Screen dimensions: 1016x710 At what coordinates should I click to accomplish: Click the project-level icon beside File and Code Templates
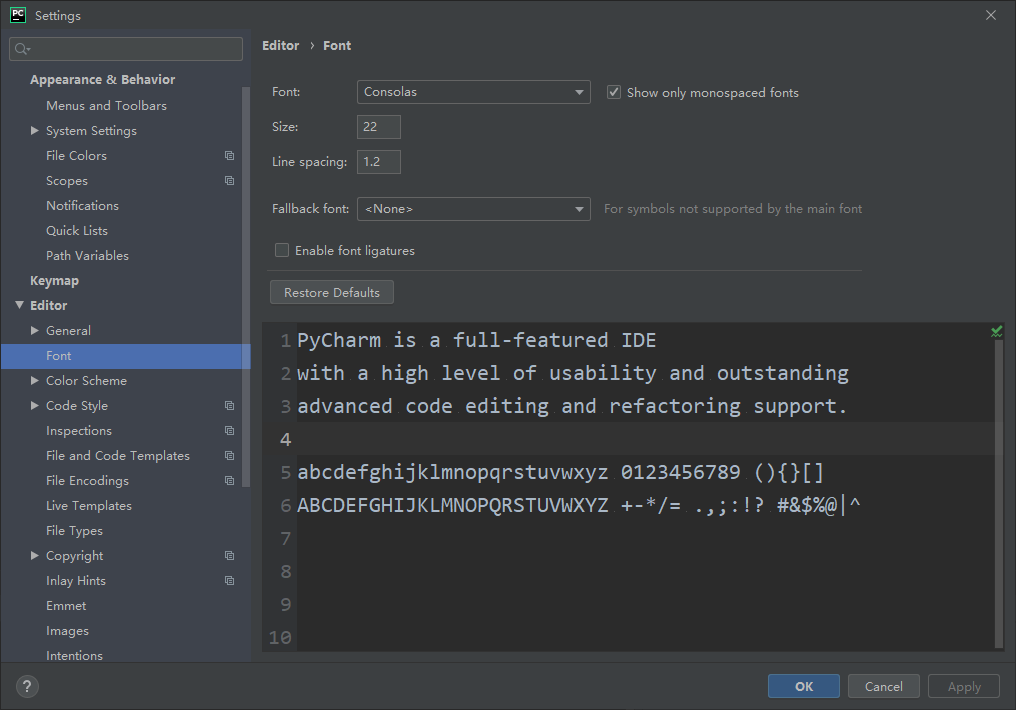pyautogui.click(x=229, y=455)
